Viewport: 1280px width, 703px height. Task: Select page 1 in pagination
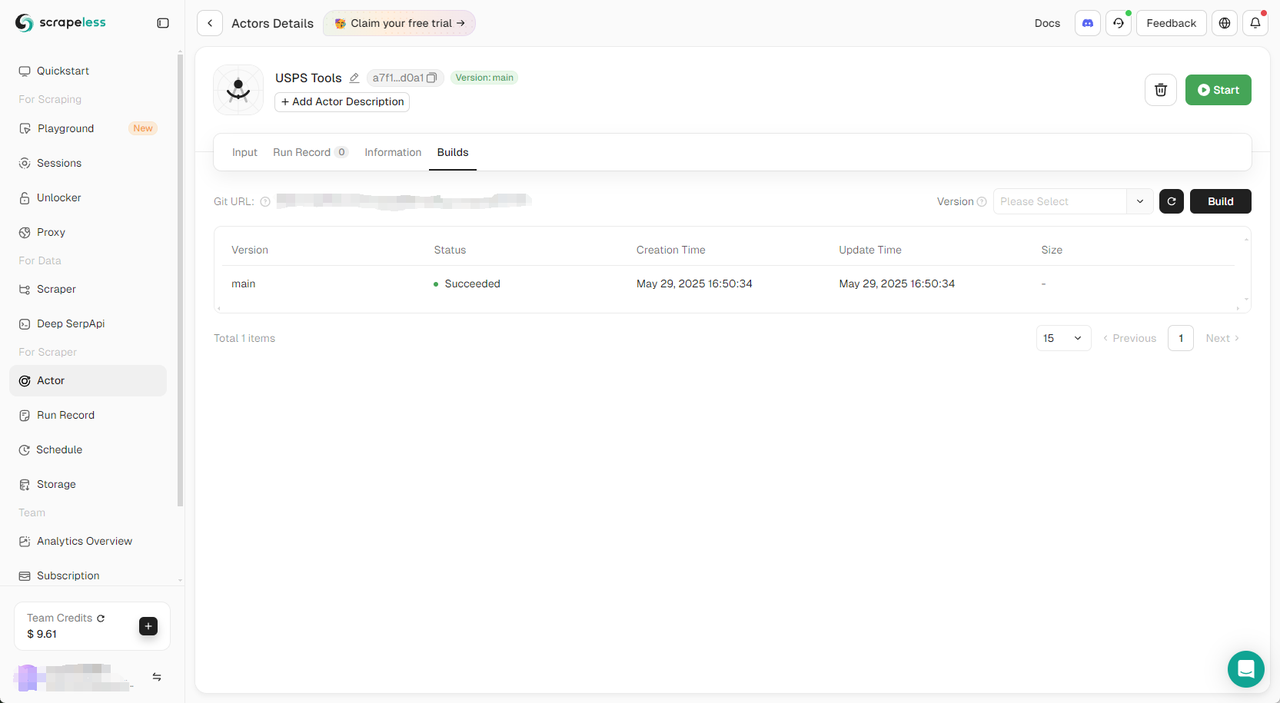(1181, 338)
